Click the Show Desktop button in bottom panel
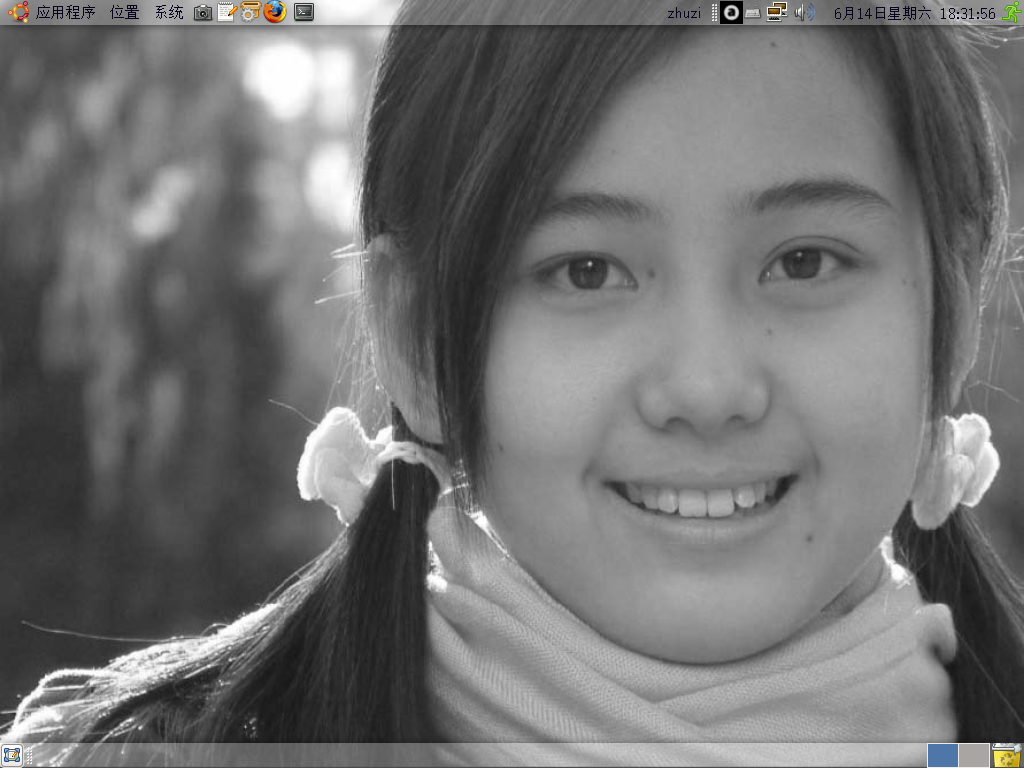Screen dimensions: 1024x768 point(12,756)
